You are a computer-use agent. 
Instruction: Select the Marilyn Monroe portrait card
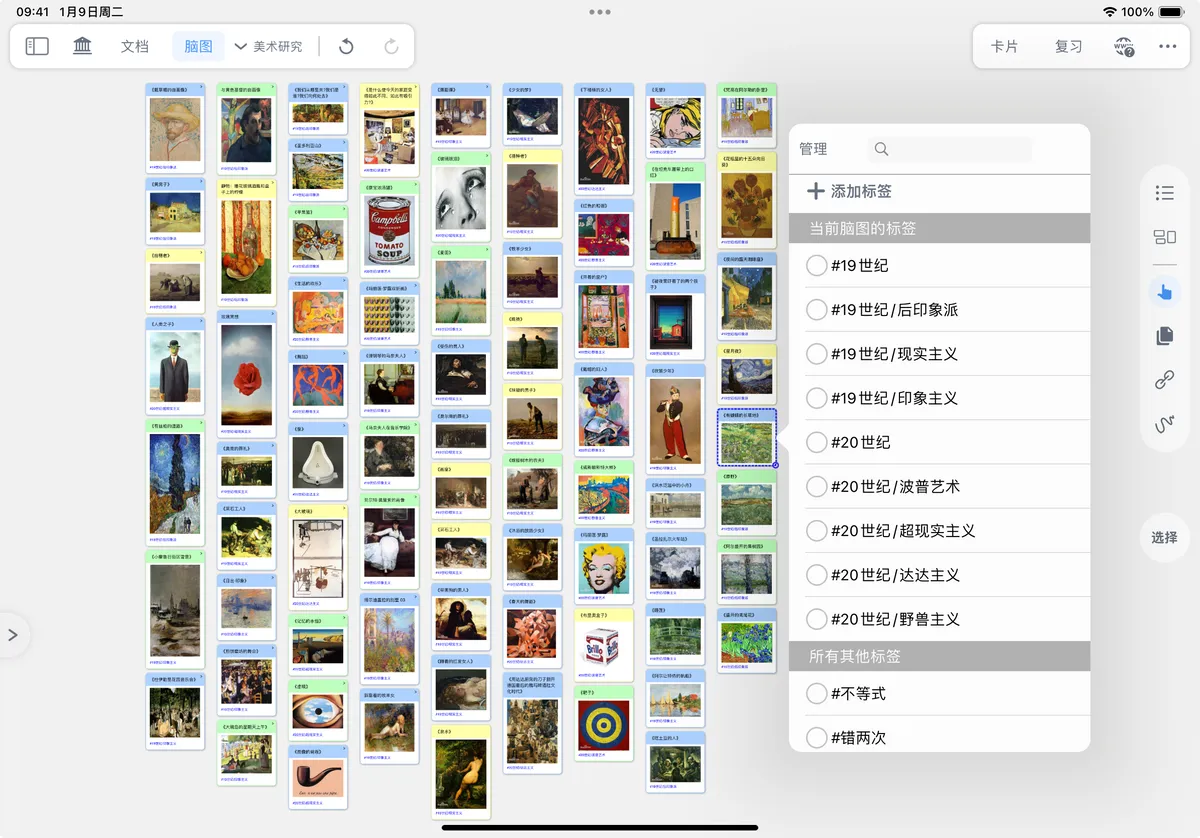pos(605,567)
